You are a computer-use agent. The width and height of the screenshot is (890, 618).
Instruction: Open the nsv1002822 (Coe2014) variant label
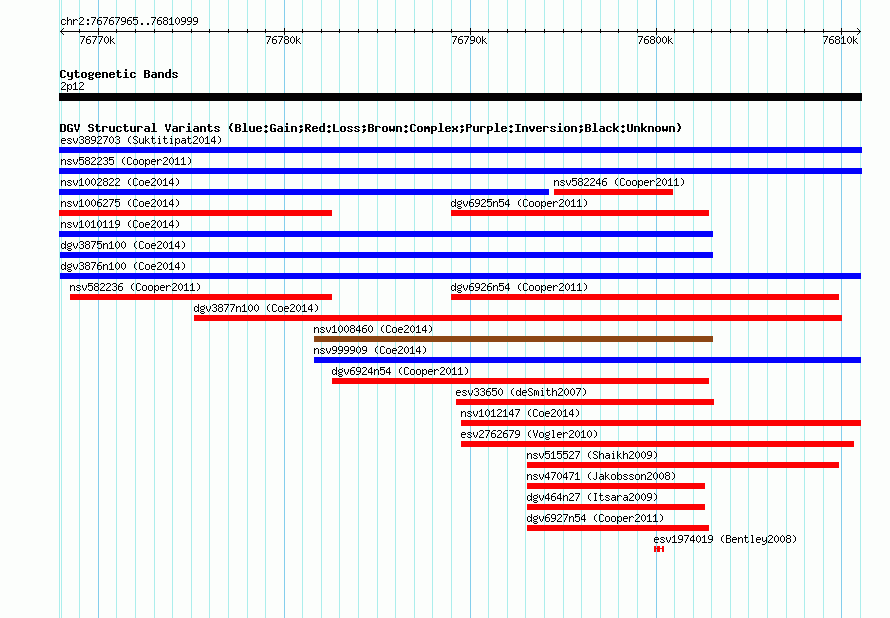click(x=120, y=182)
